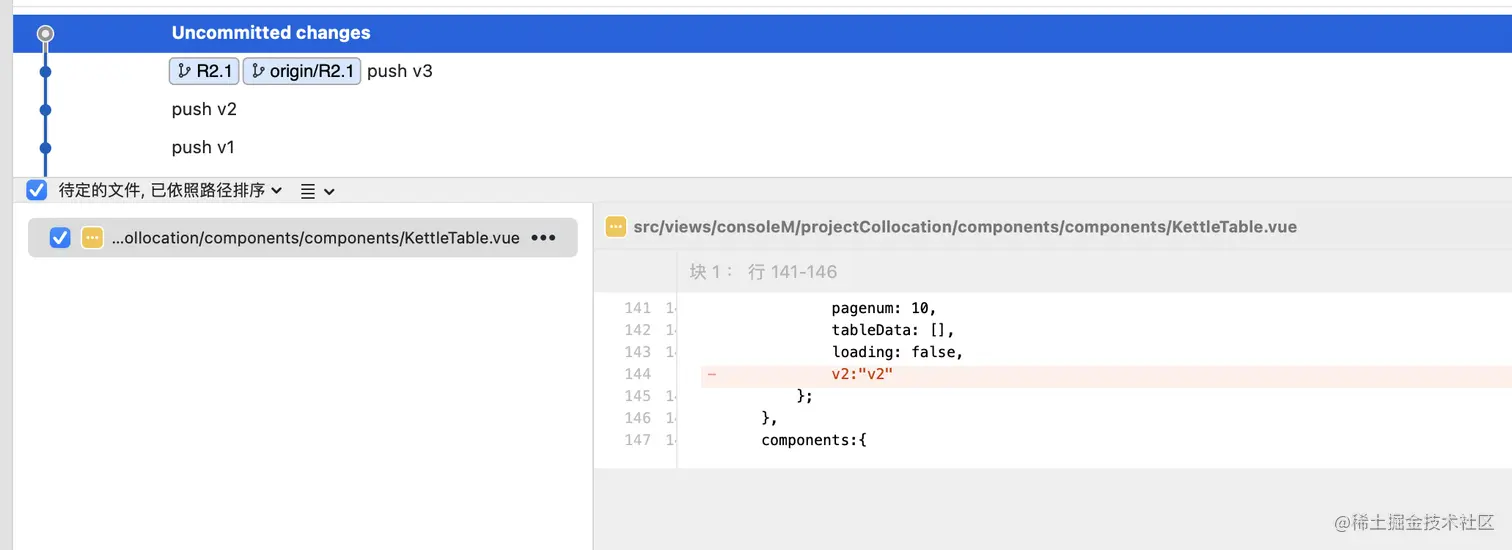The image size is (1512, 550).
Task: Click the modified file icon in diff header
Action: (x=616, y=227)
